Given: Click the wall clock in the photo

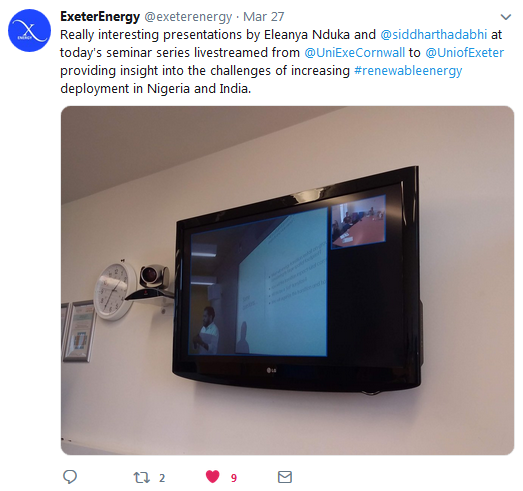Looking at the screenshot, I should pos(114,291).
